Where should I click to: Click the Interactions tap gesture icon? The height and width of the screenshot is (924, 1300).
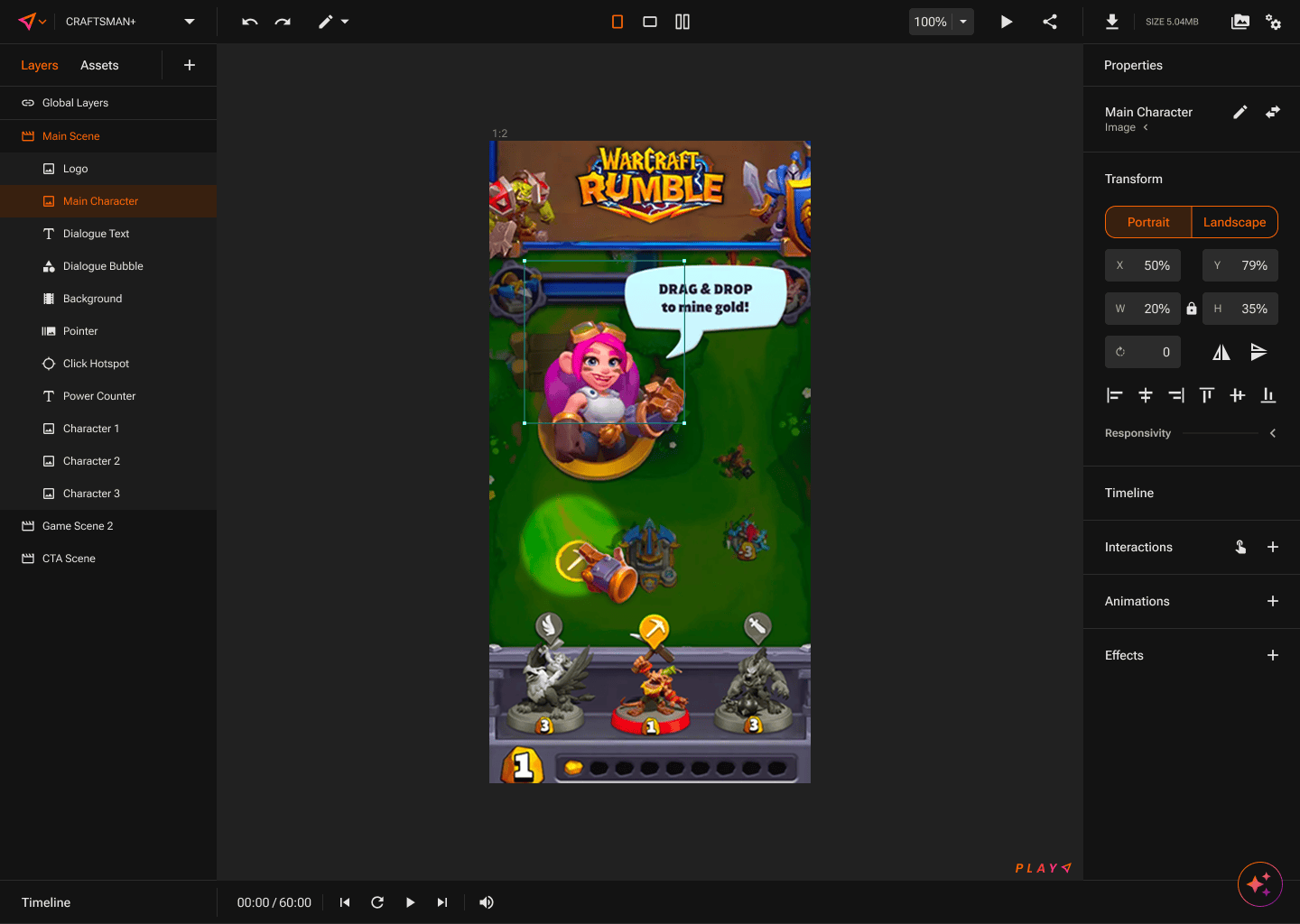tap(1240, 547)
